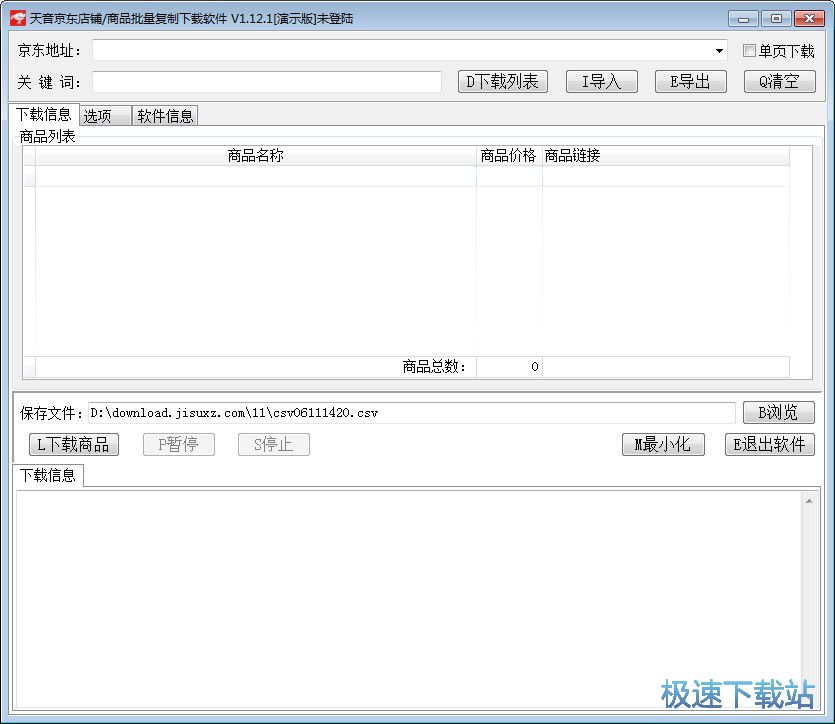Image resolution: width=835 pixels, height=724 pixels.
Task: Browse for save file with B浏览
Action: click(778, 412)
